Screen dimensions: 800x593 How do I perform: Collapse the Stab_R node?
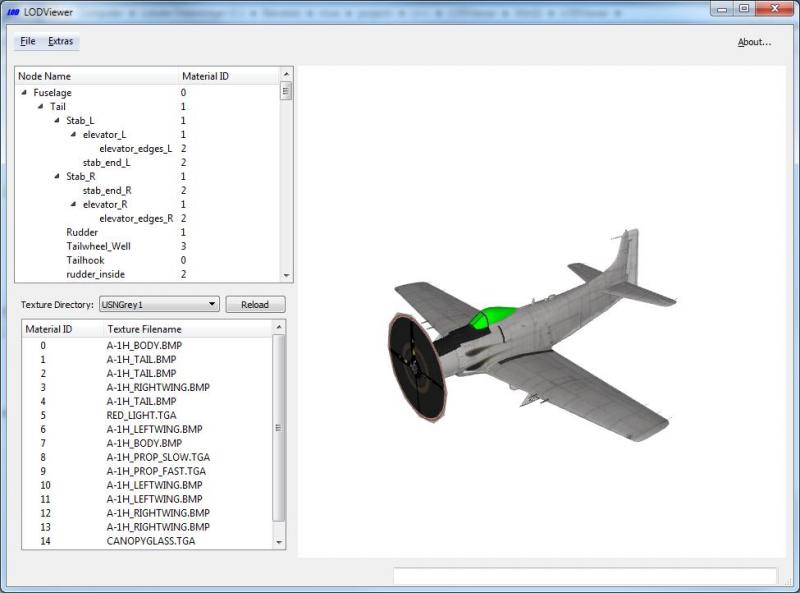(57, 176)
